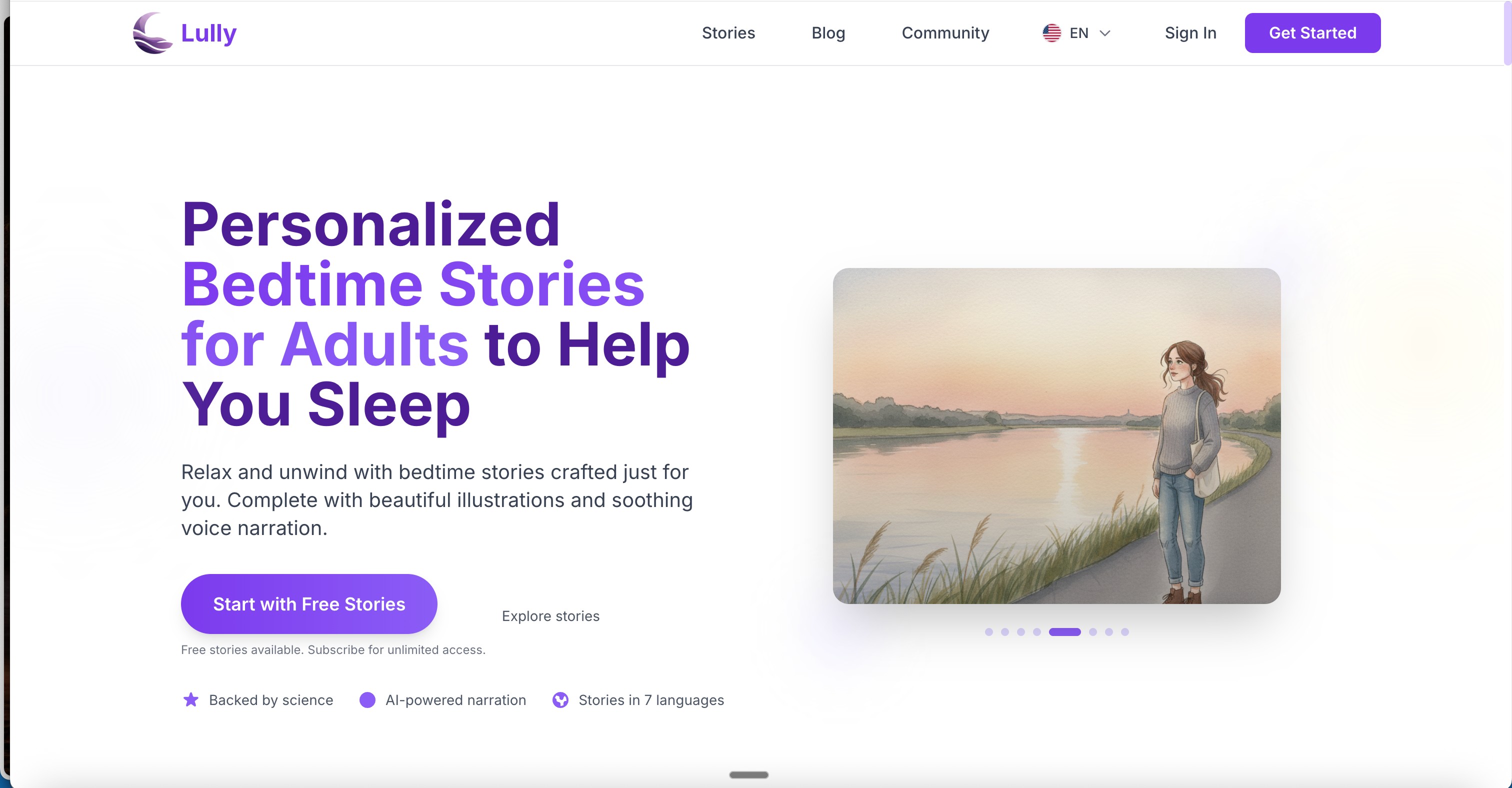The width and height of the screenshot is (1512, 788).
Task: Open the EN language dropdown
Action: click(x=1076, y=33)
